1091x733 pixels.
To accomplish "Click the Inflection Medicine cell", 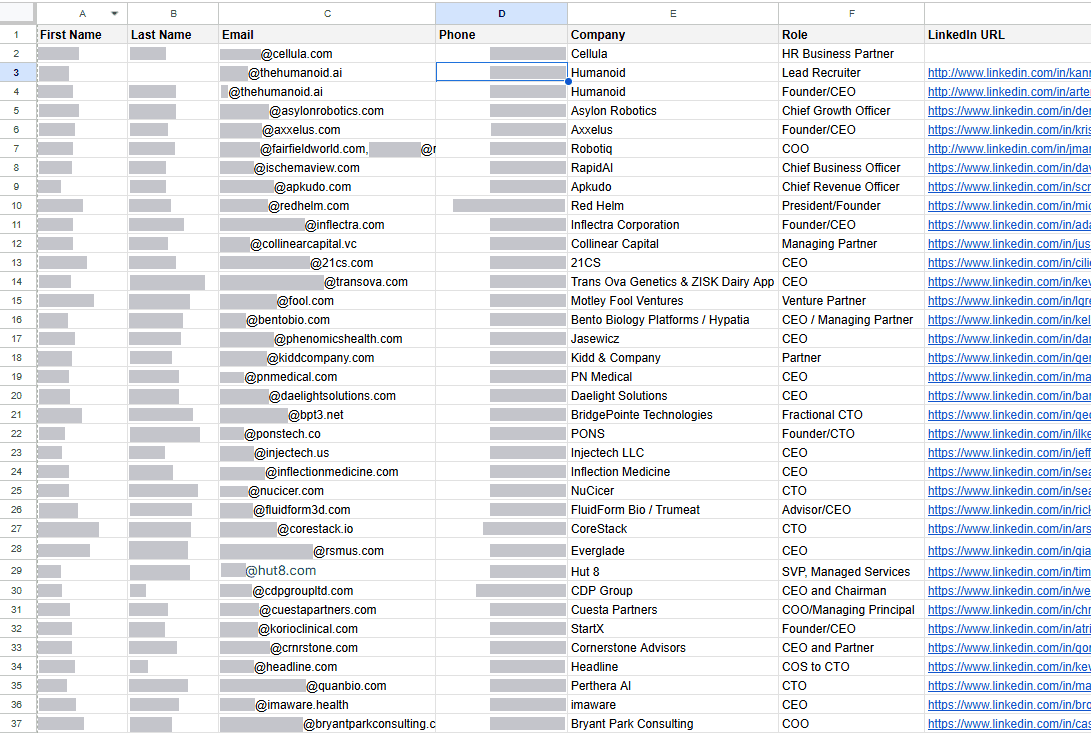I will [673, 472].
